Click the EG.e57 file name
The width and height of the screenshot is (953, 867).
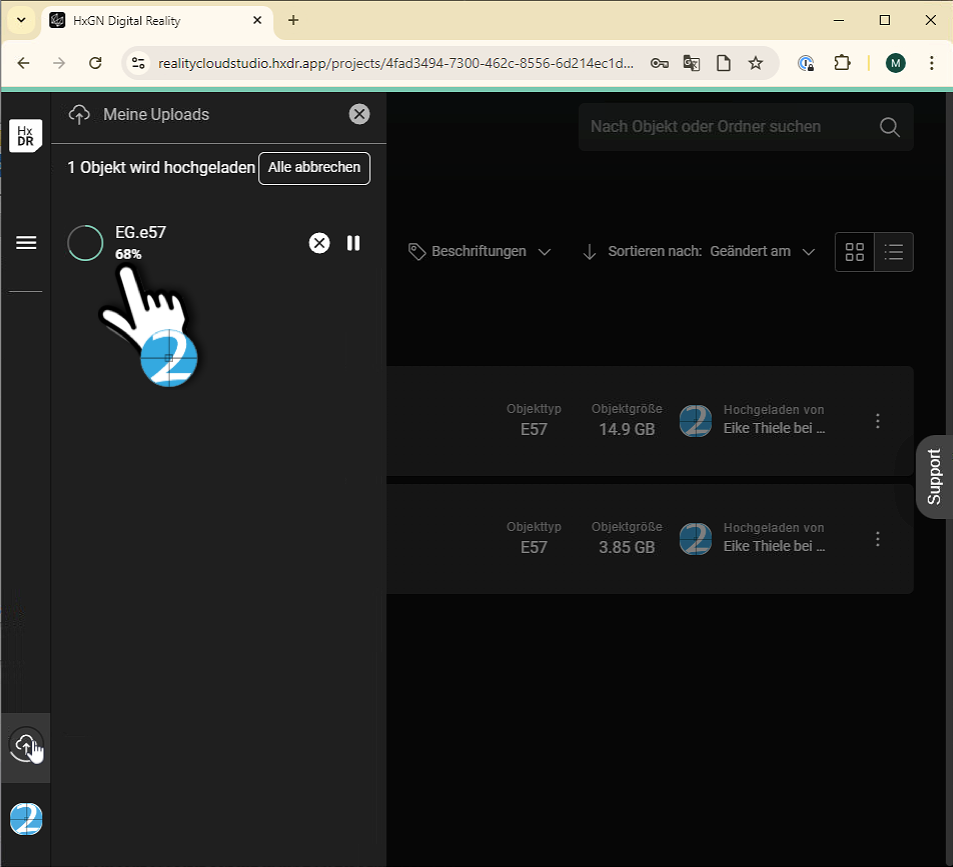click(140, 233)
